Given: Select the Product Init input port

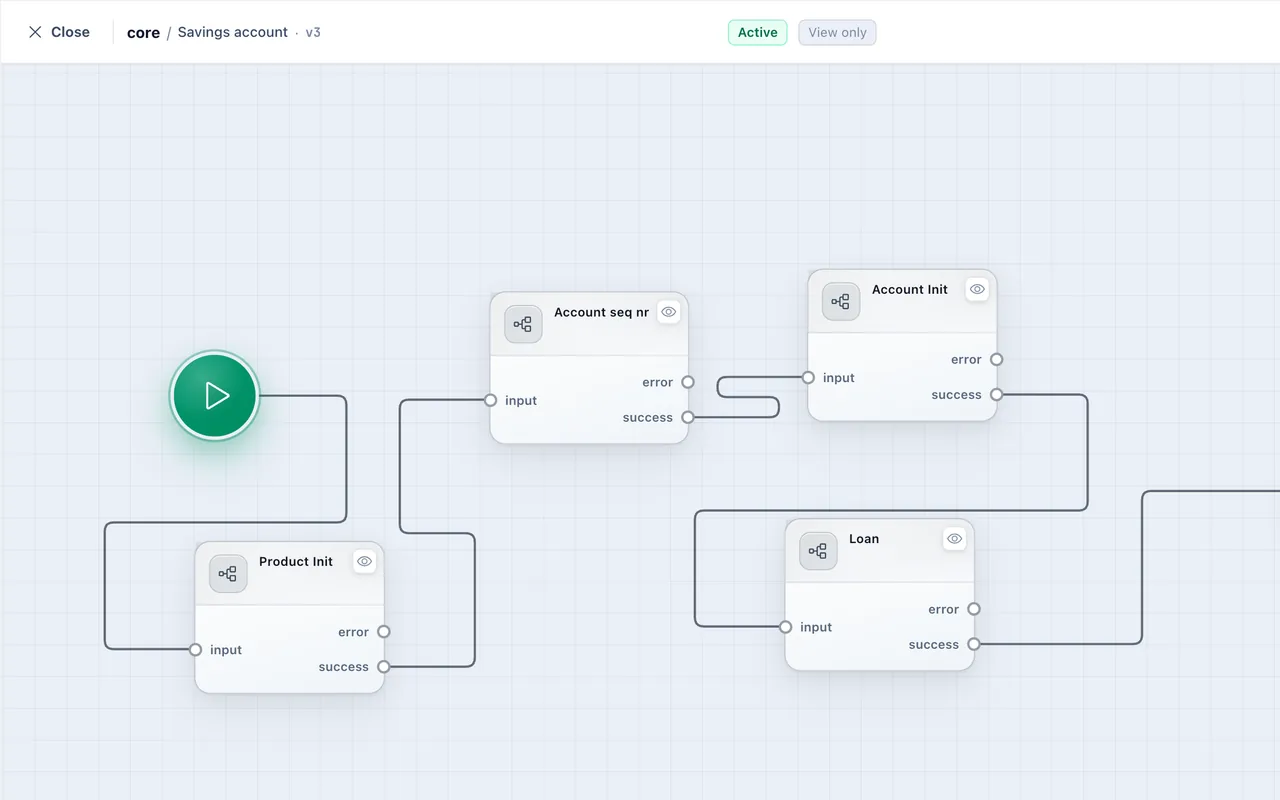Looking at the screenshot, I should click(x=196, y=650).
